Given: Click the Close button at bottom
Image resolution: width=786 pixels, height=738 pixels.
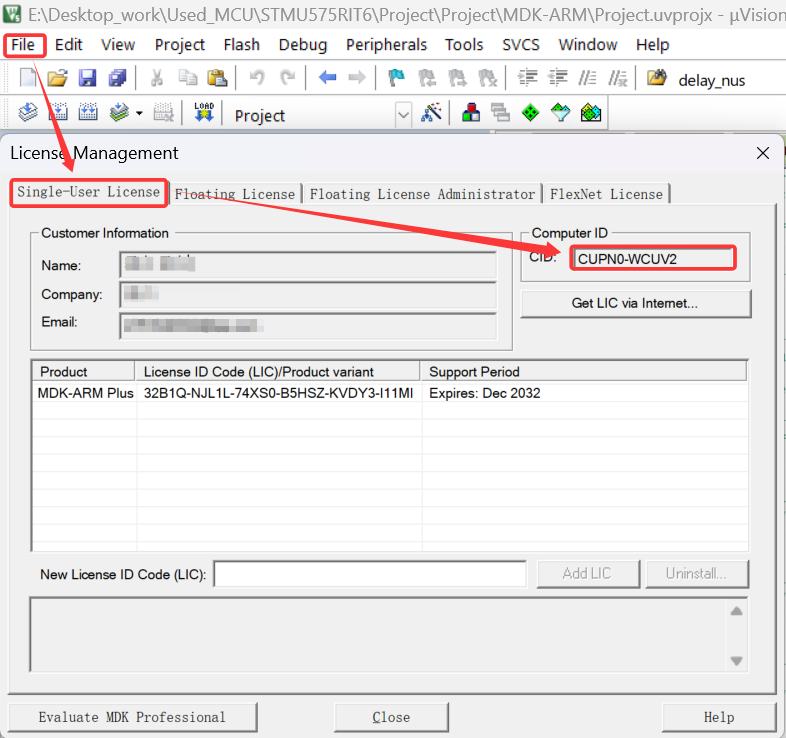Looking at the screenshot, I should [391, 717].
